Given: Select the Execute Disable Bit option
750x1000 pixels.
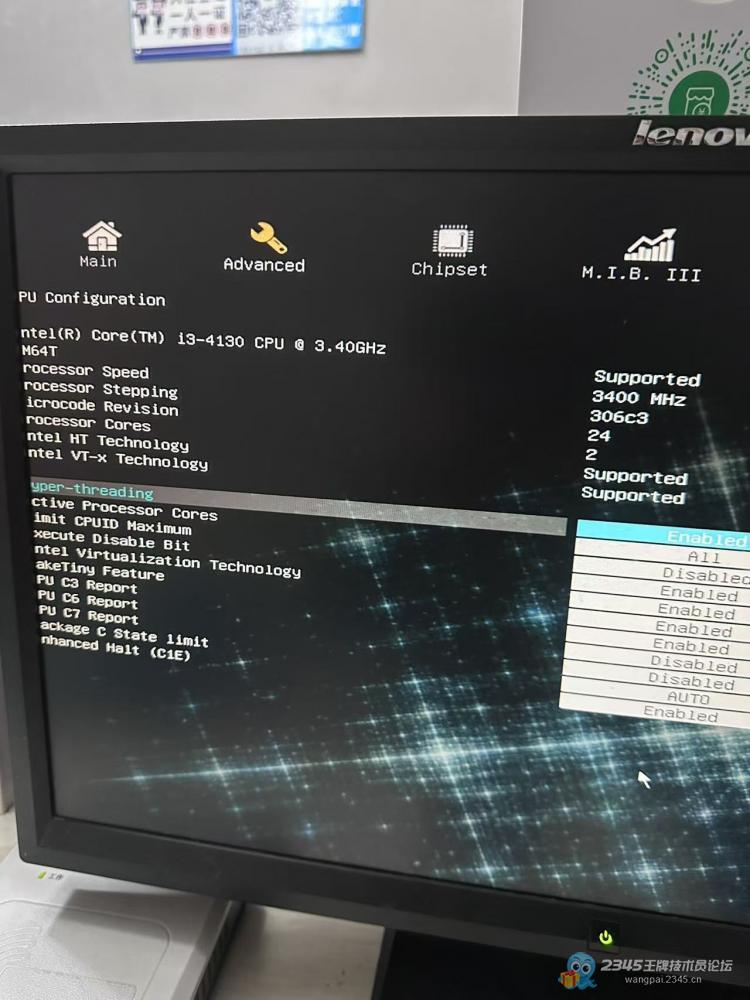Looking at the screenshot, I should coord(110,541).
